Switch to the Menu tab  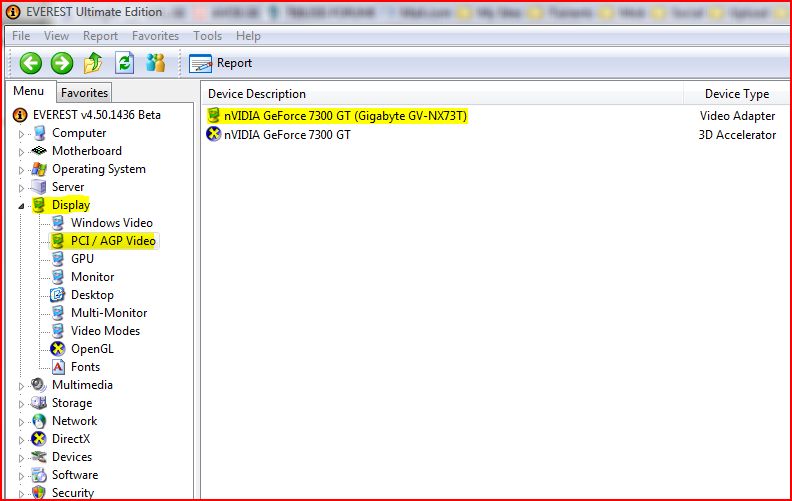coord(29,91)
